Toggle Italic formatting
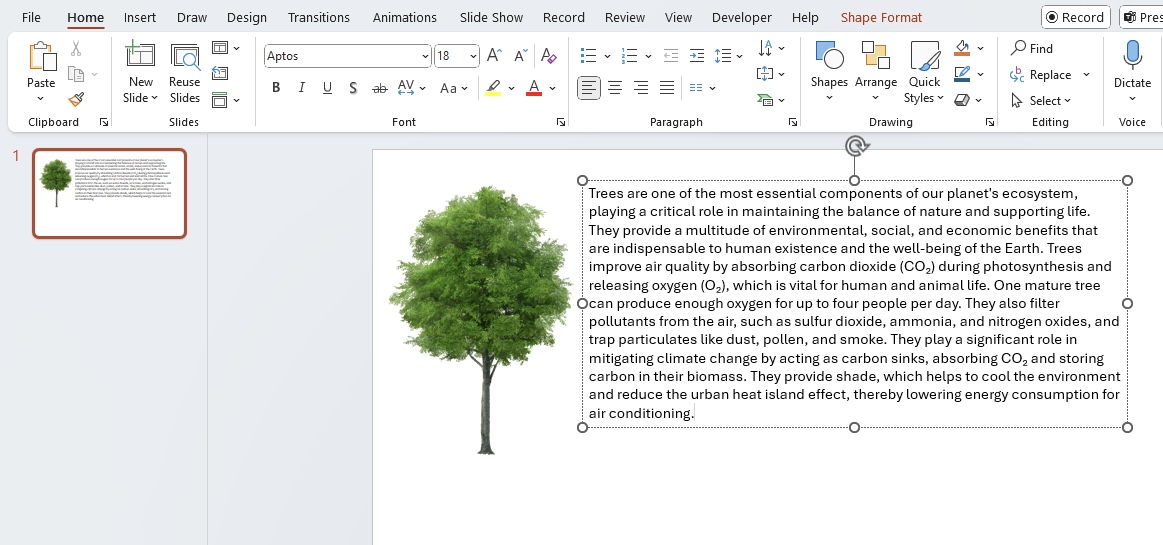The image size is (1163, 545). click(x=301, y=88)
